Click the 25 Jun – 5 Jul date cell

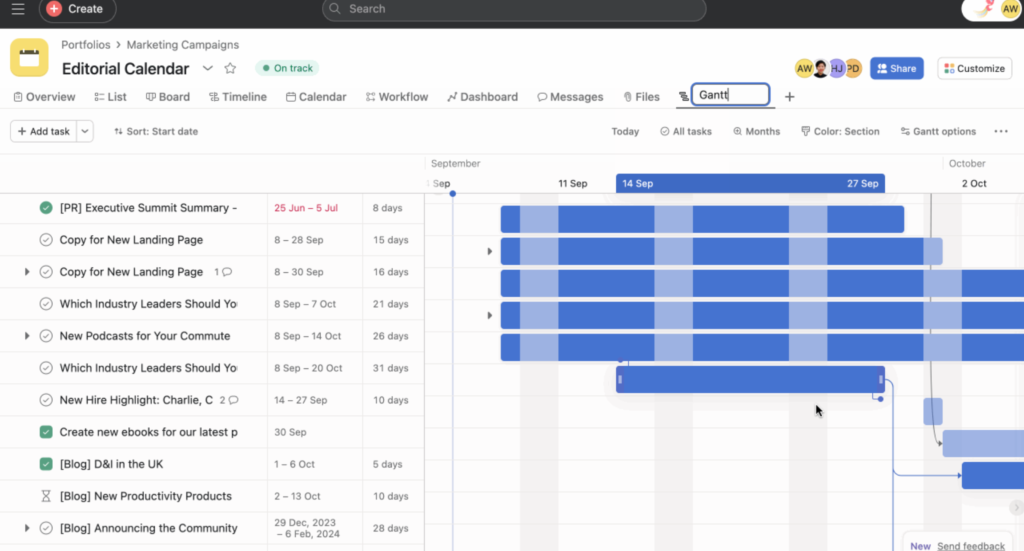click(315, 208)
